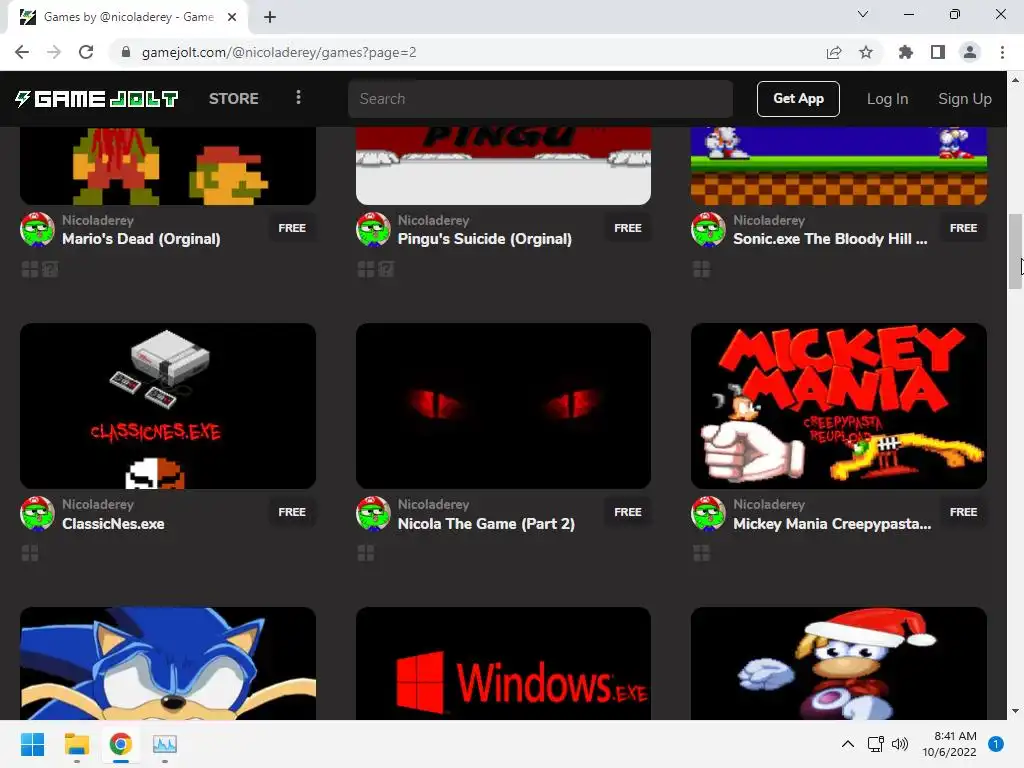Open a new browser tab
Screen dimensions: 1024x768
(270, 17)
